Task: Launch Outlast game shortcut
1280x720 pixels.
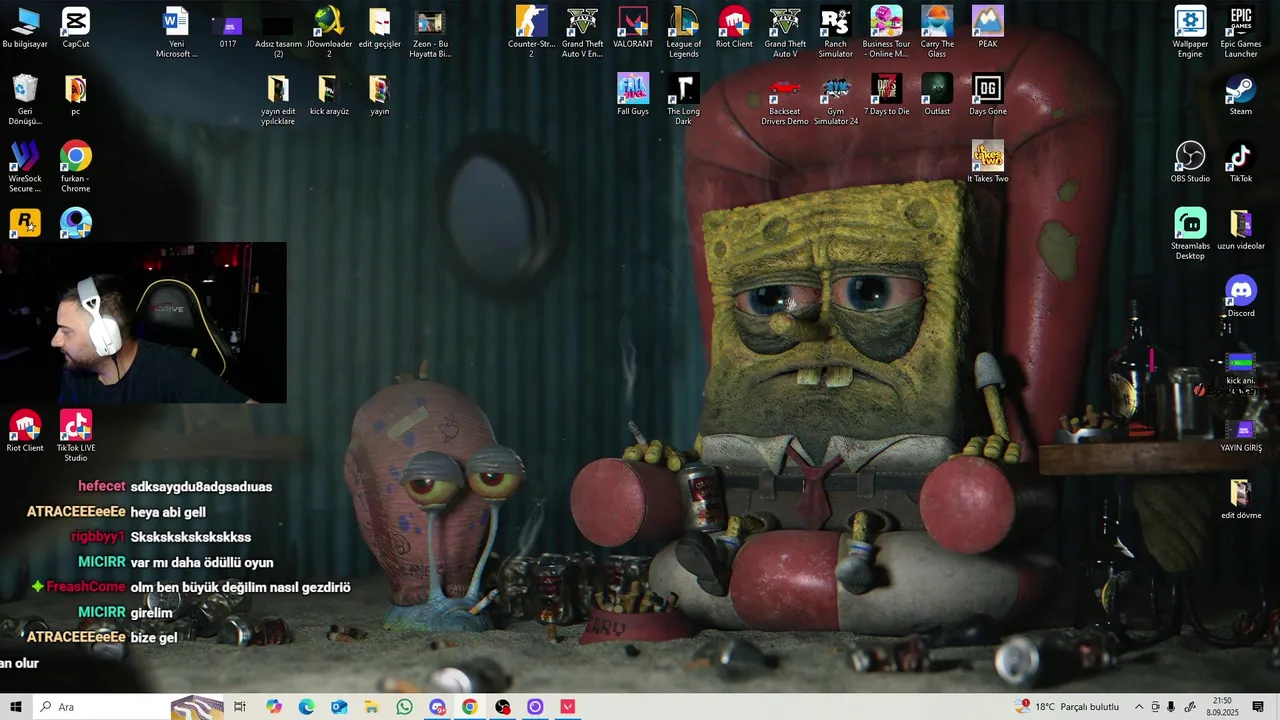Action: tap(937, 95)
